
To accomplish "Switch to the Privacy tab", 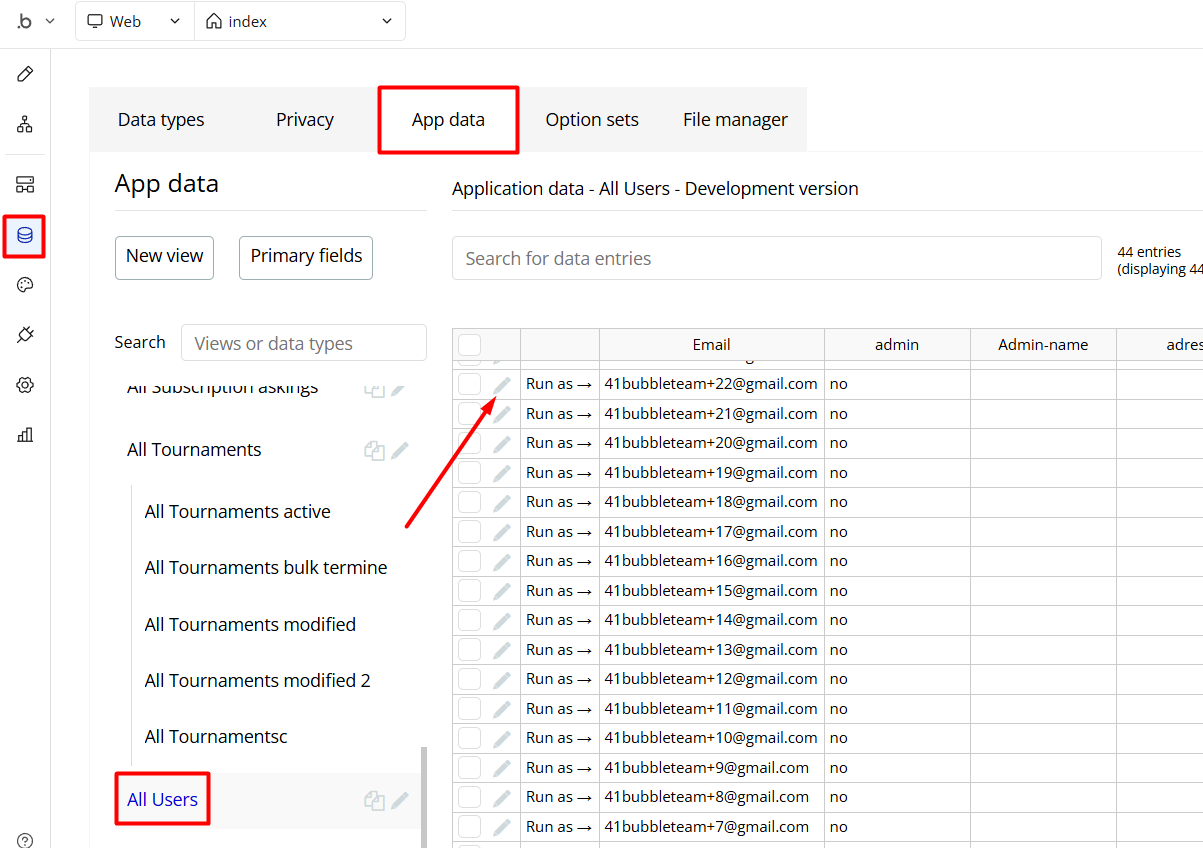I will 304,120.
